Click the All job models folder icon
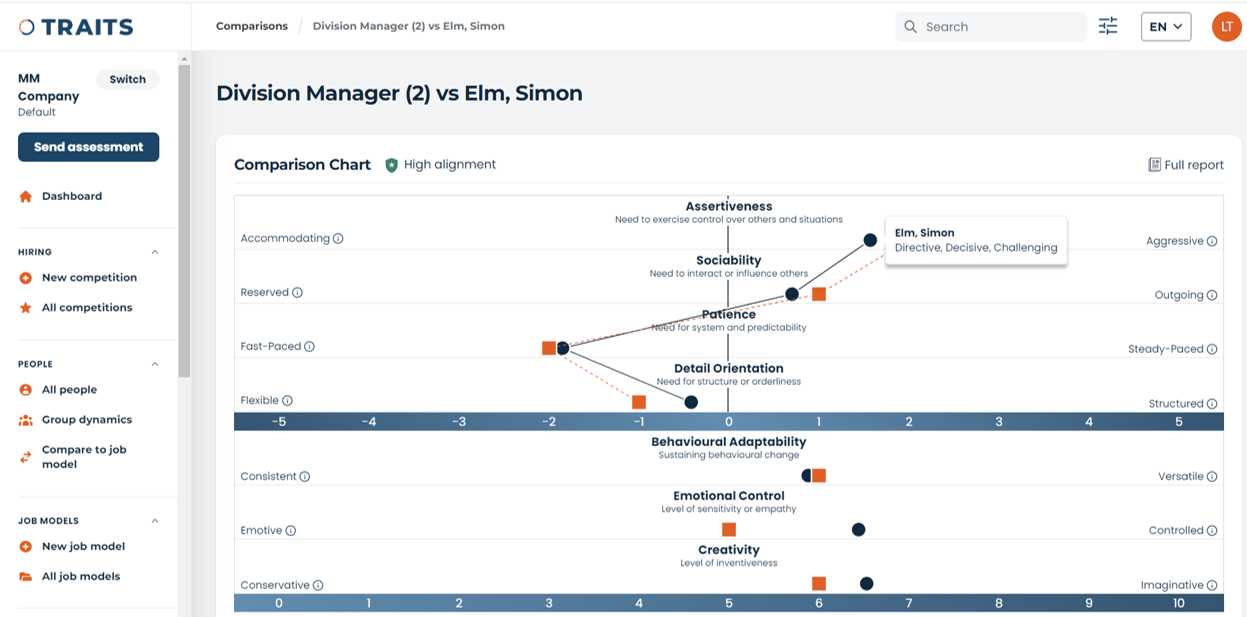Image resolution: width=1247 pixels, height=617 pixels. click(x=28, y=576)
